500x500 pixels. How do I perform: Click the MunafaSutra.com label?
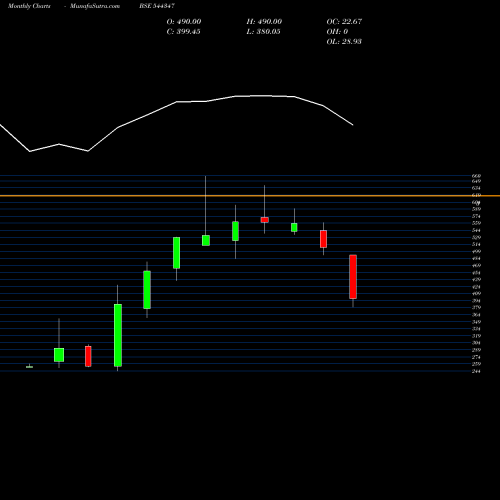click(95, 6)
